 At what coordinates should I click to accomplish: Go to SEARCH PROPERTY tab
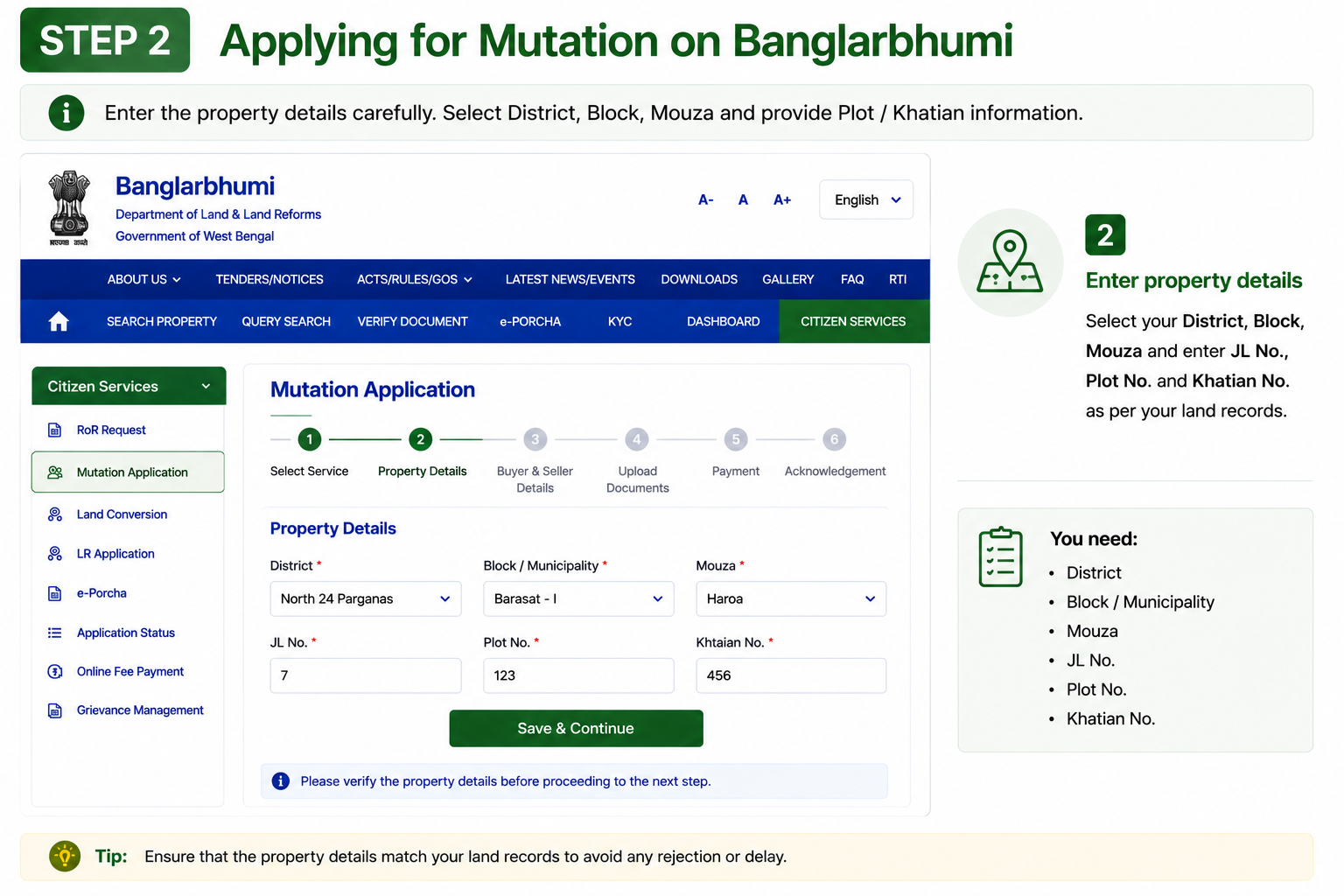(x=162, y=322)
